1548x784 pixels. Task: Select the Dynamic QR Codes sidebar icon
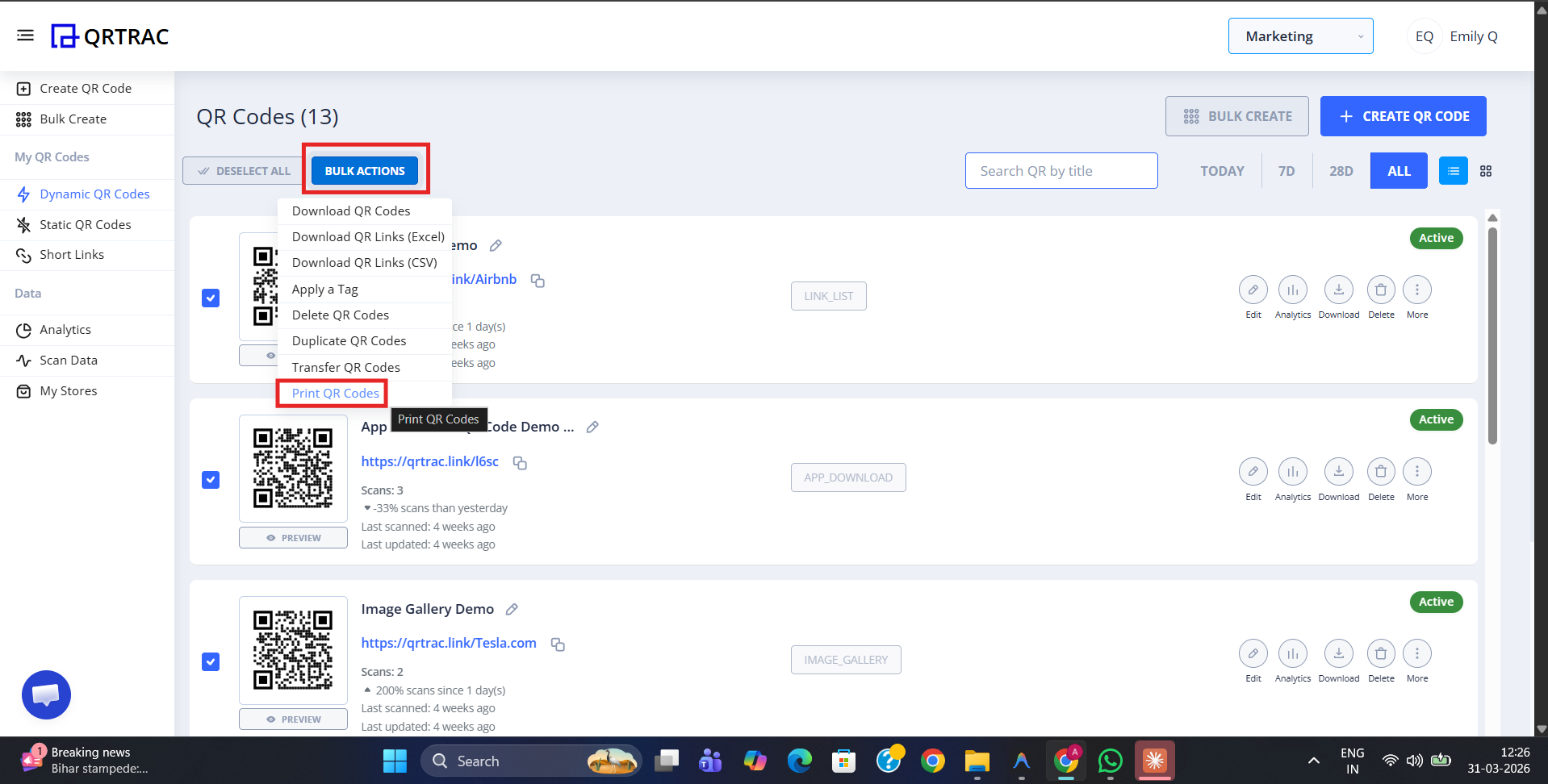23,194
